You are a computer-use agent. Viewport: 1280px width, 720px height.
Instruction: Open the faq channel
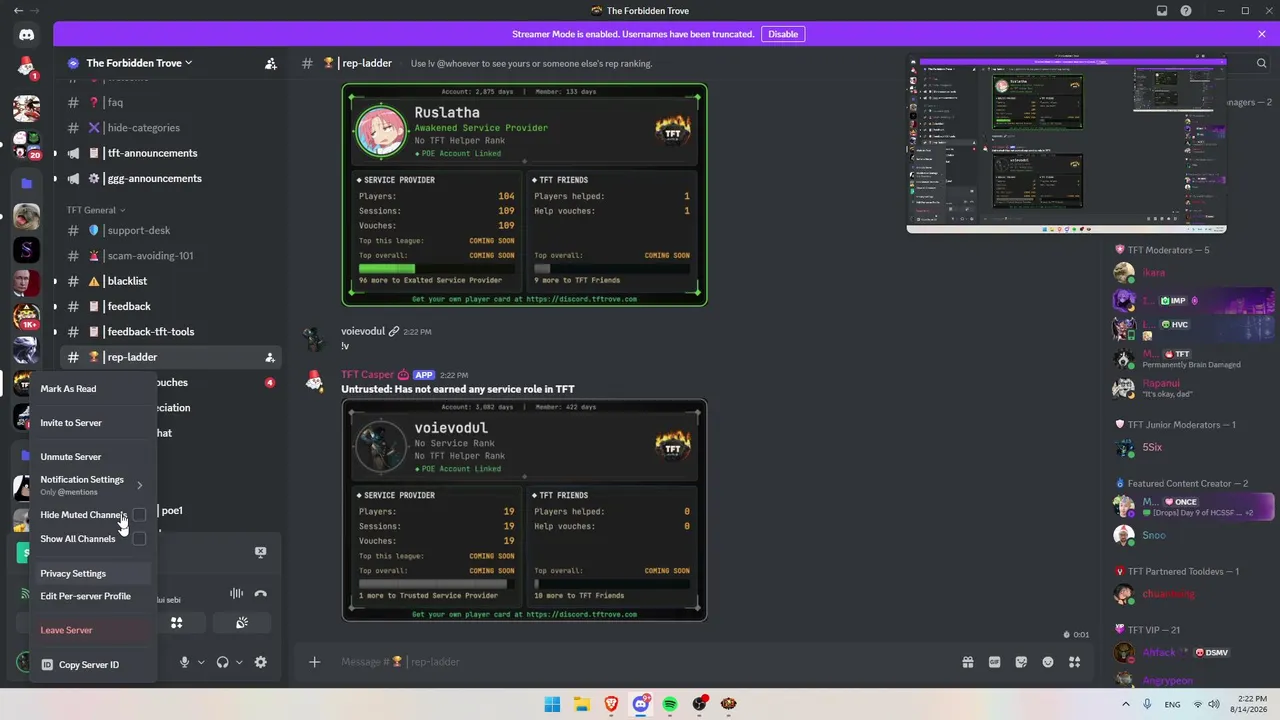click(x=171, y=102)
